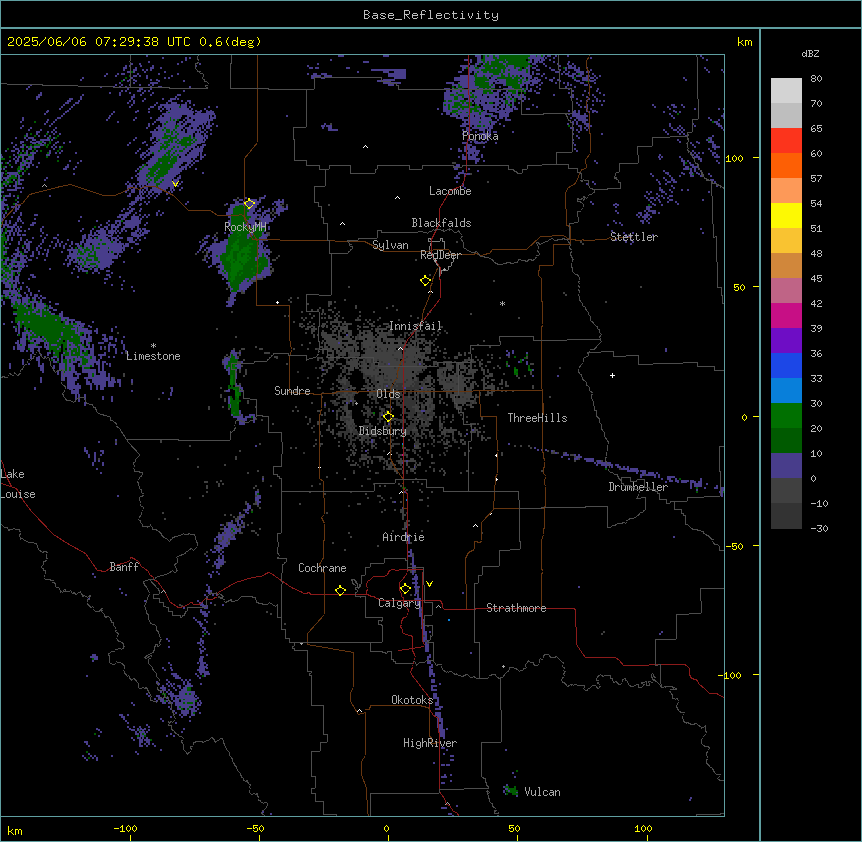The width and height of the screenshot is (862, 842).
Task: Click the HighRiver label
Action: (x=430, y=743)
